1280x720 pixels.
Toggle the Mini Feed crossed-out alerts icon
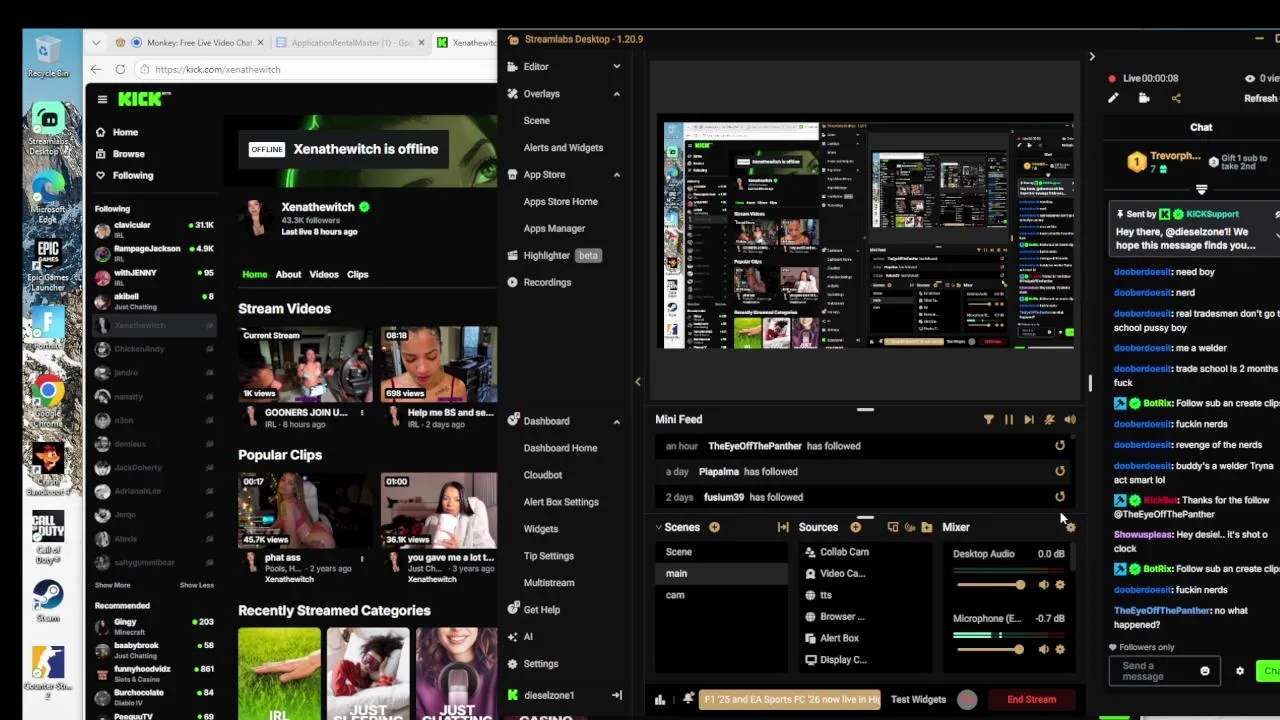pyautogui.click(x=1049, y=420)
